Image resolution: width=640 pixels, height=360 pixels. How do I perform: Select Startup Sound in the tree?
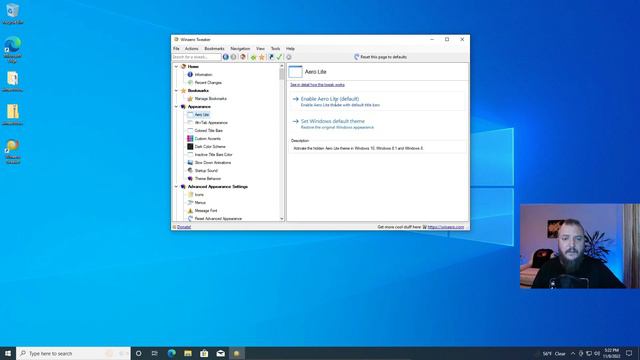(x=206, y=171)
